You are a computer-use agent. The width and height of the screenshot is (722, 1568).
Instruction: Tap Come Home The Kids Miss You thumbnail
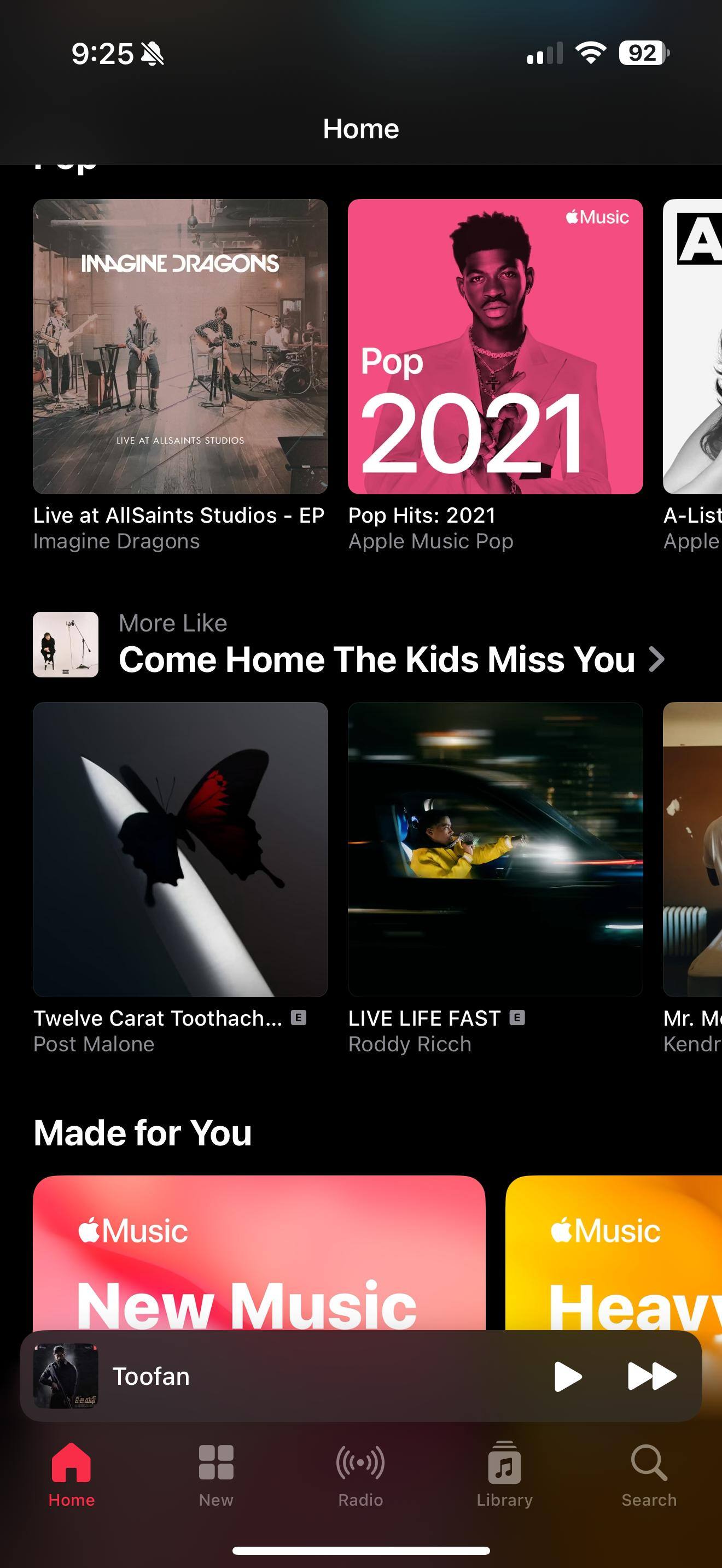point(65,645)
